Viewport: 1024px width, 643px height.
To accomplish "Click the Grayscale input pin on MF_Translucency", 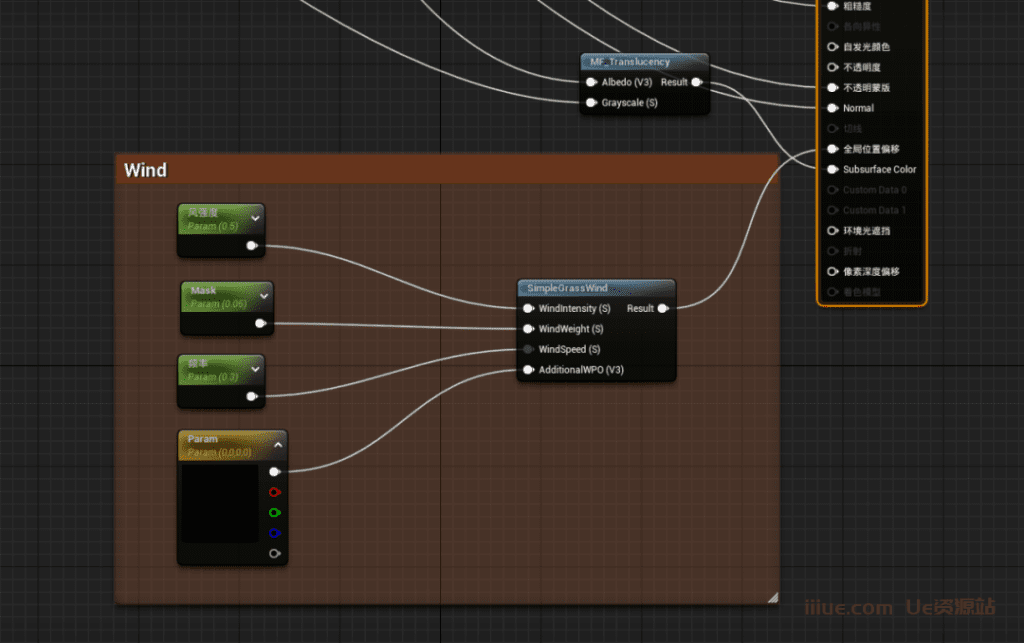I will tap(591, 103).
